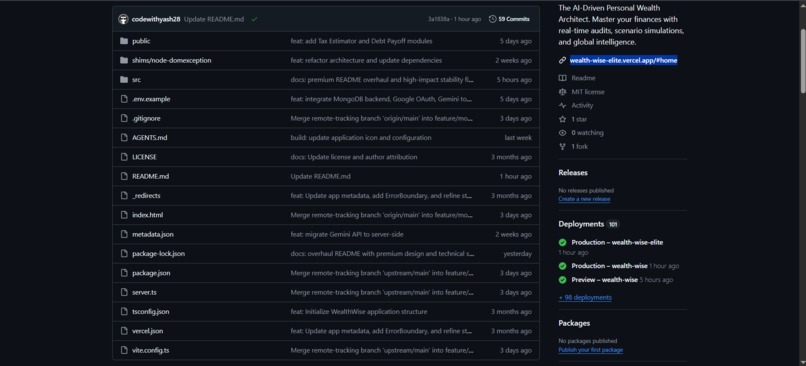
Task: Click the file icon beside package.json
Action: pos(123,273)
